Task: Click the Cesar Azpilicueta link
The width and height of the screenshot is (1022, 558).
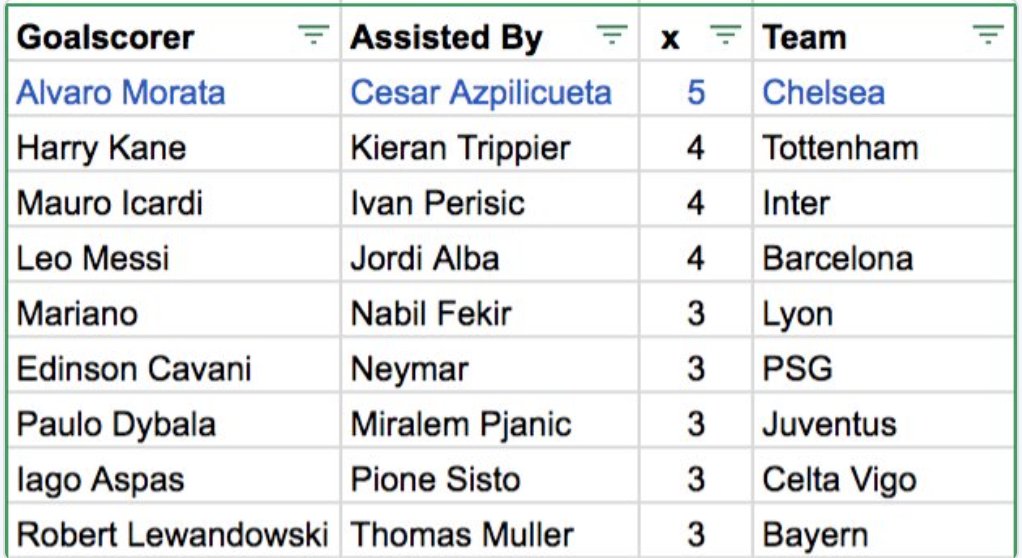Action: [481, 92]
